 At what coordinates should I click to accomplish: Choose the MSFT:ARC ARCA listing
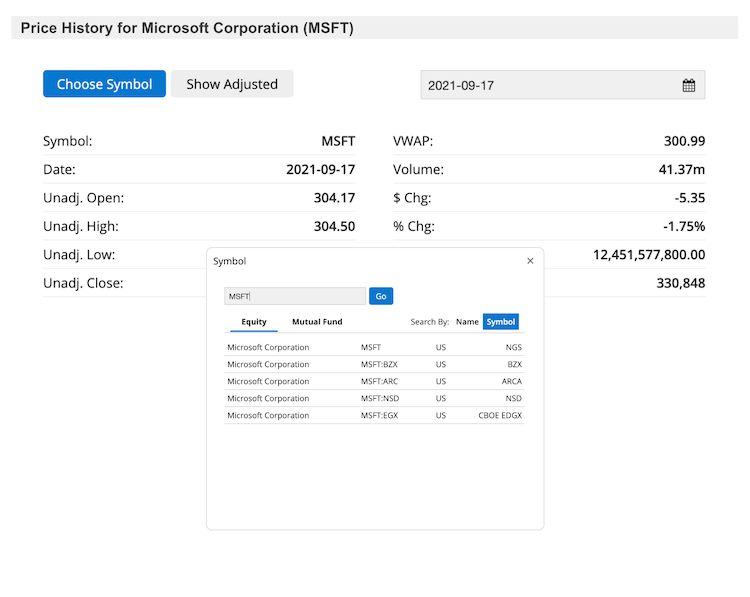[x=374, y=381]
